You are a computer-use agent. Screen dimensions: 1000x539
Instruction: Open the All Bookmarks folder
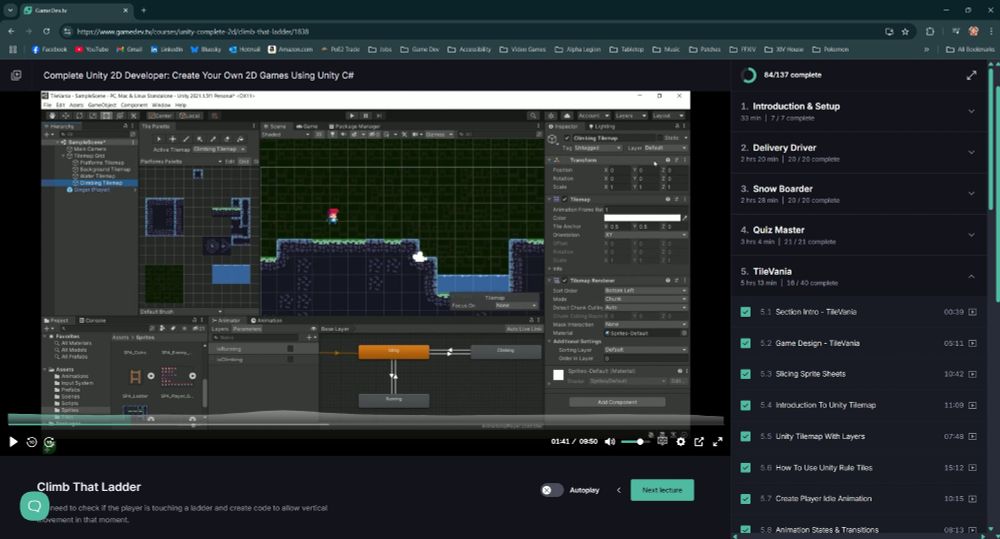[x=969, y=49]
